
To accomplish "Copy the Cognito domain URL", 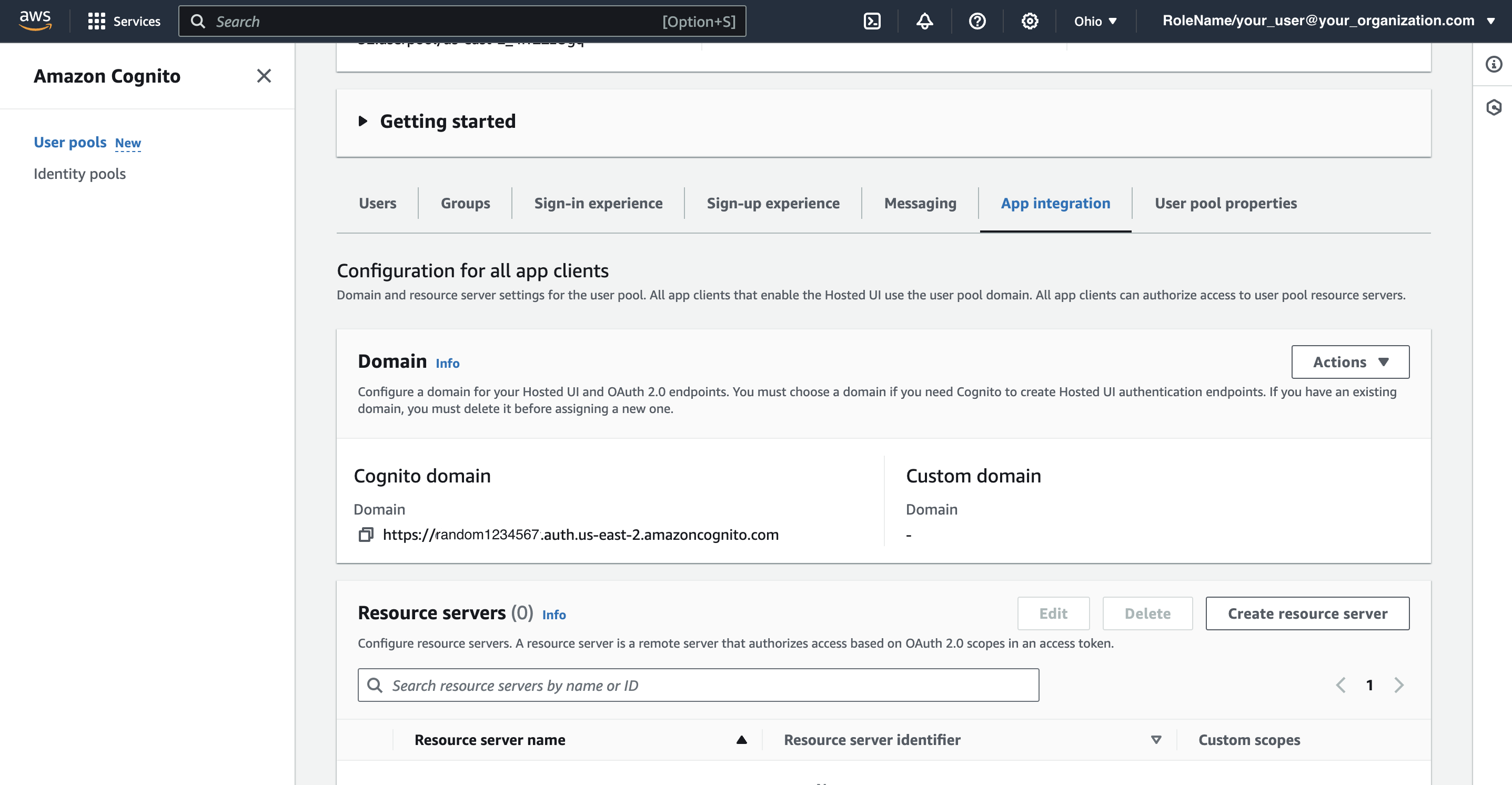I will 366,534.
